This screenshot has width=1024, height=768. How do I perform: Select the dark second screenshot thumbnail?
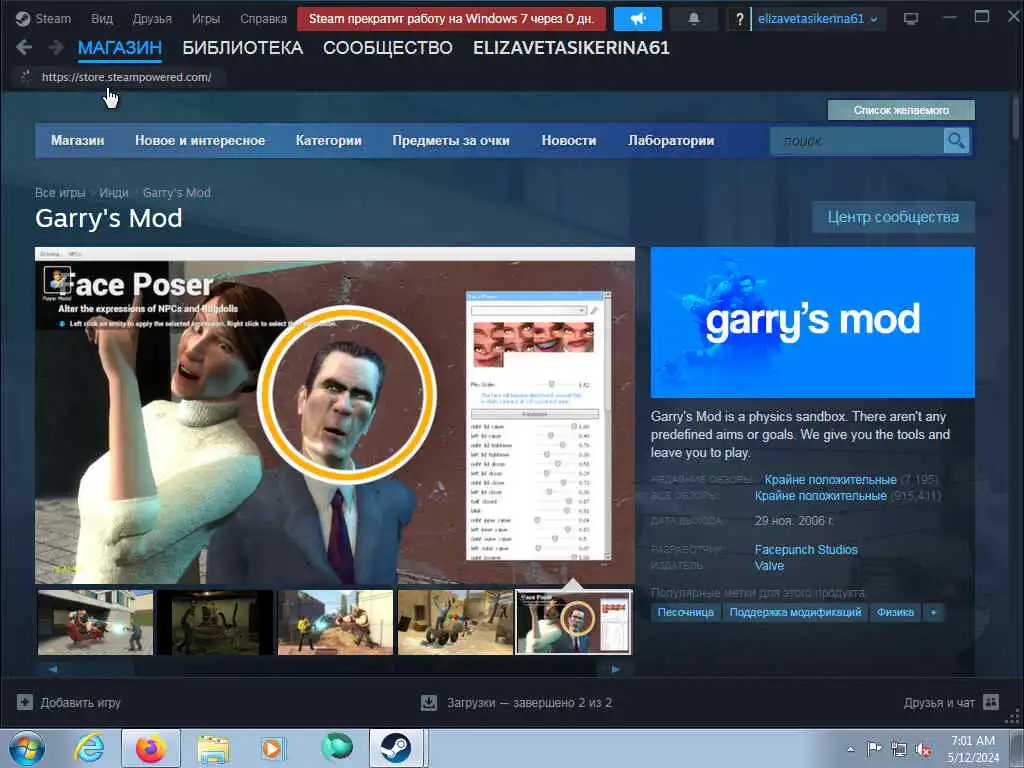[216, 622]
